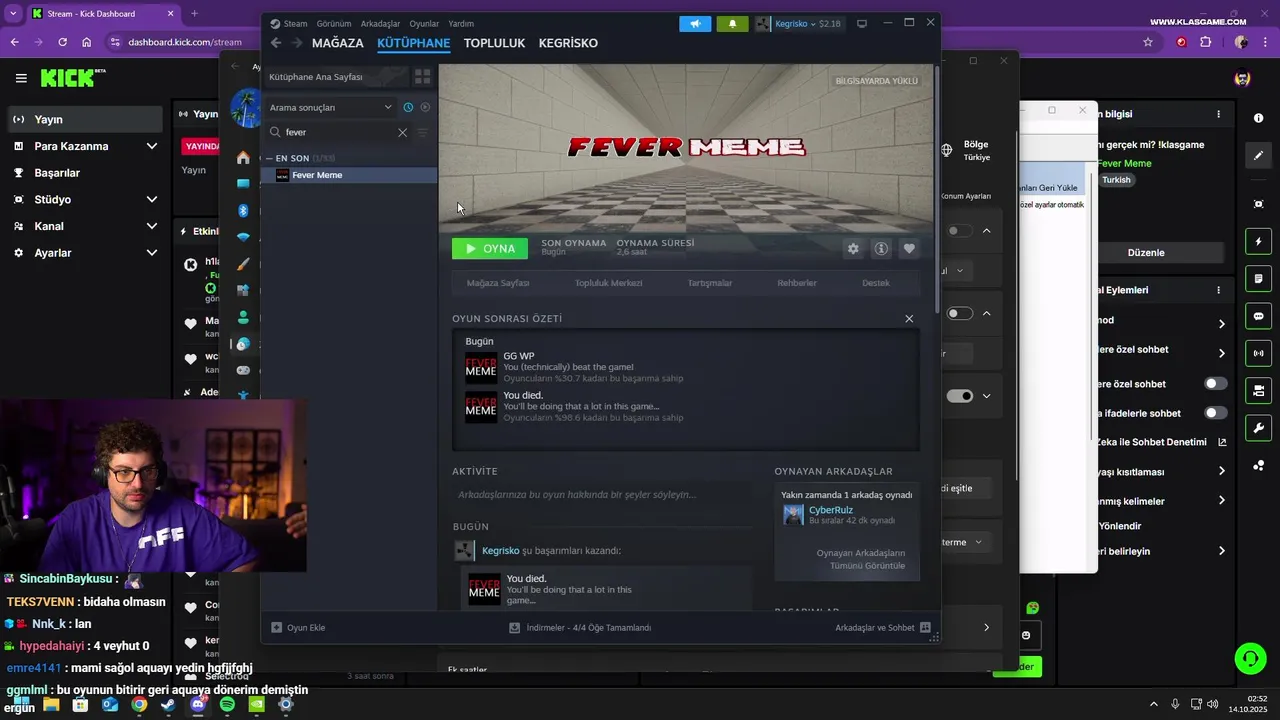The height and width of the screenshot is (720, 1280).
Task: Filter library by recent activity clock
Action: (x=408, y=107)
